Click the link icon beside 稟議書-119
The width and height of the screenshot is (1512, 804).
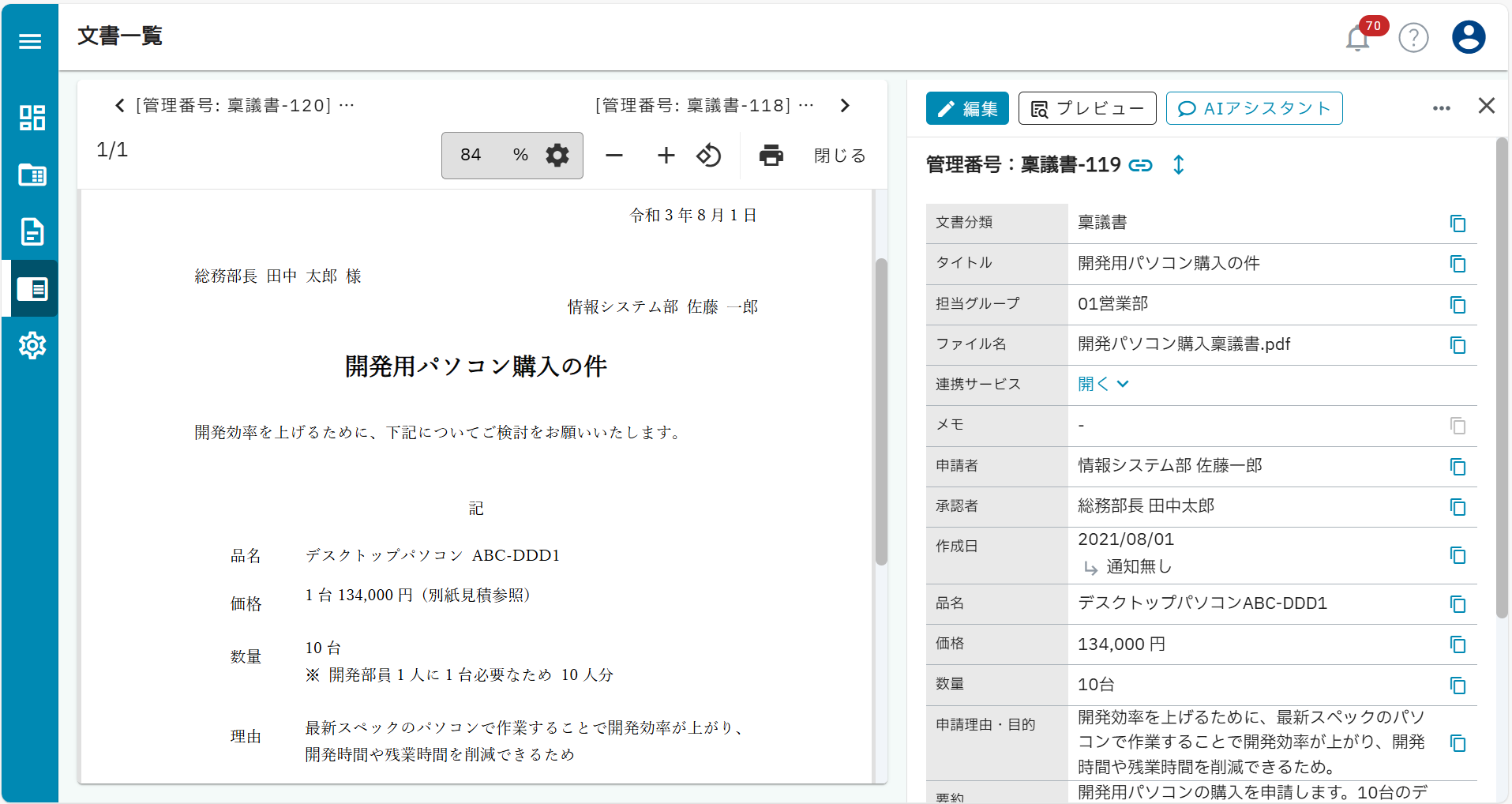(1142, 165)
